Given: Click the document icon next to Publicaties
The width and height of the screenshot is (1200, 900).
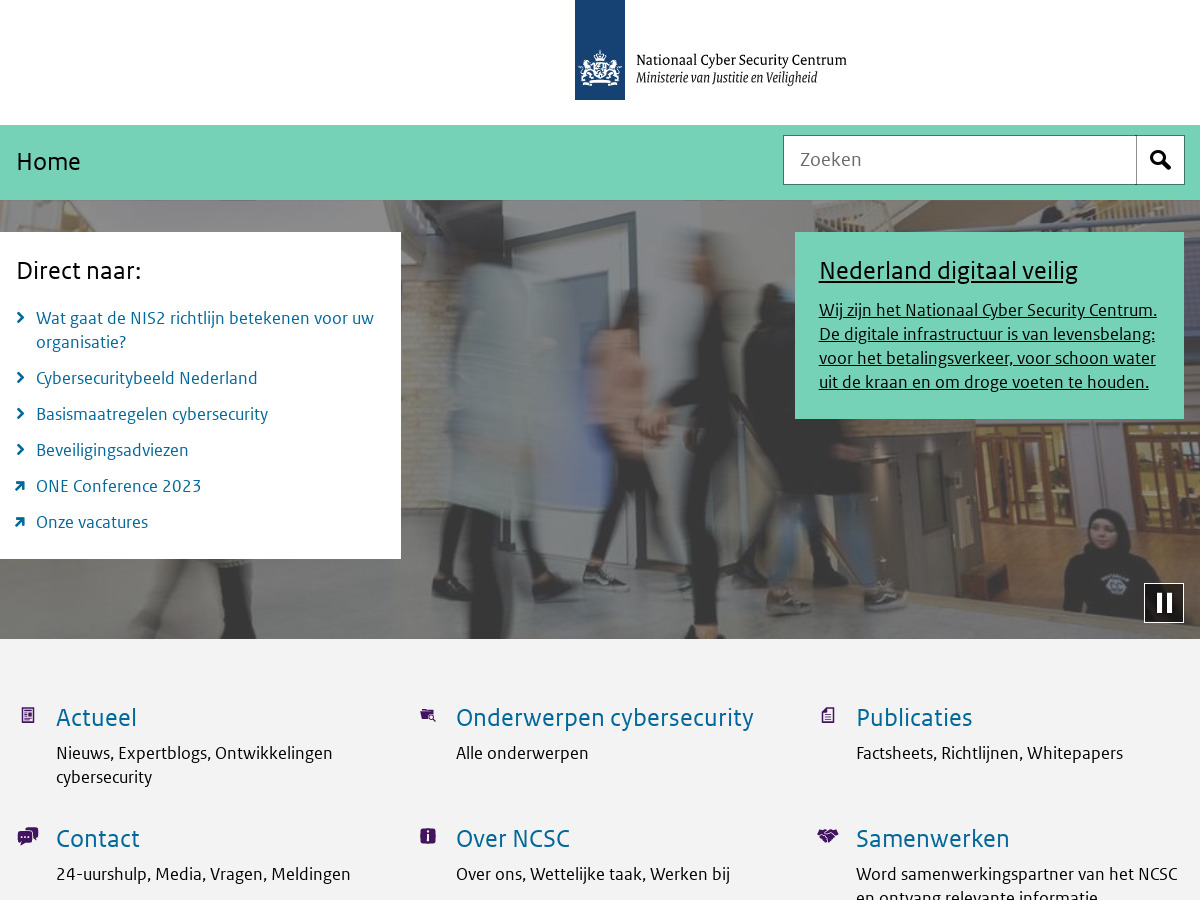Looking at the screenshot, I should pyautogui.click(x=827, y=714).
